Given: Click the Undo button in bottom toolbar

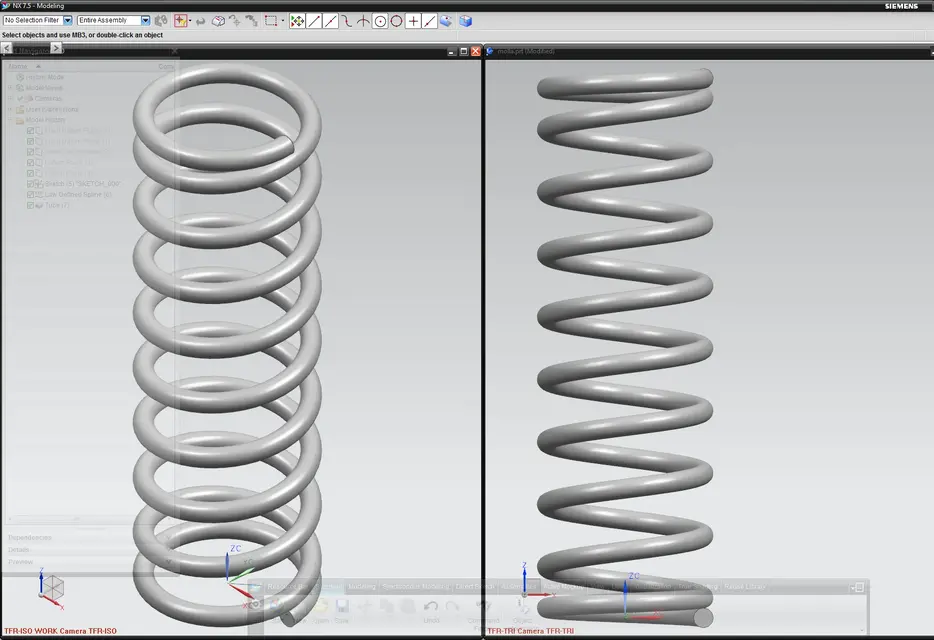Looking at the screenshot, I should [431, 611].
